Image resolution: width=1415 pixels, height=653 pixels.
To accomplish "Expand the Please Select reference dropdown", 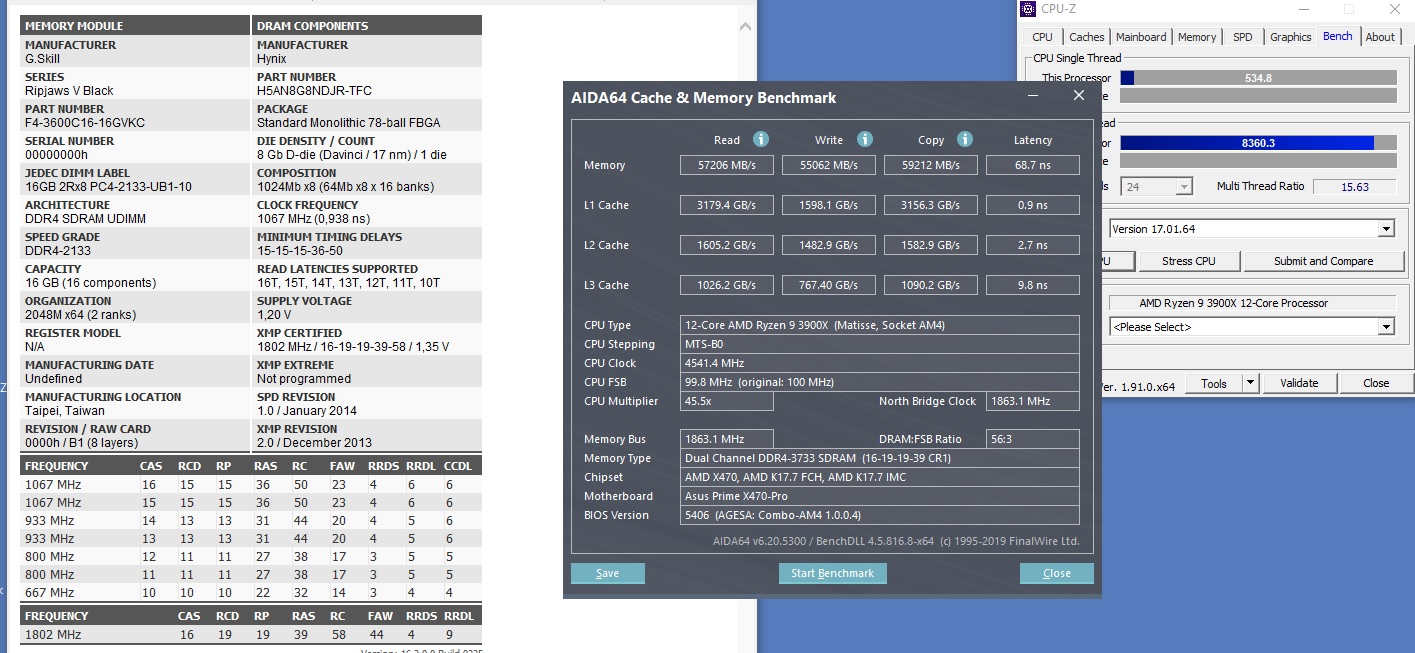I will [x=1386, y=327].
